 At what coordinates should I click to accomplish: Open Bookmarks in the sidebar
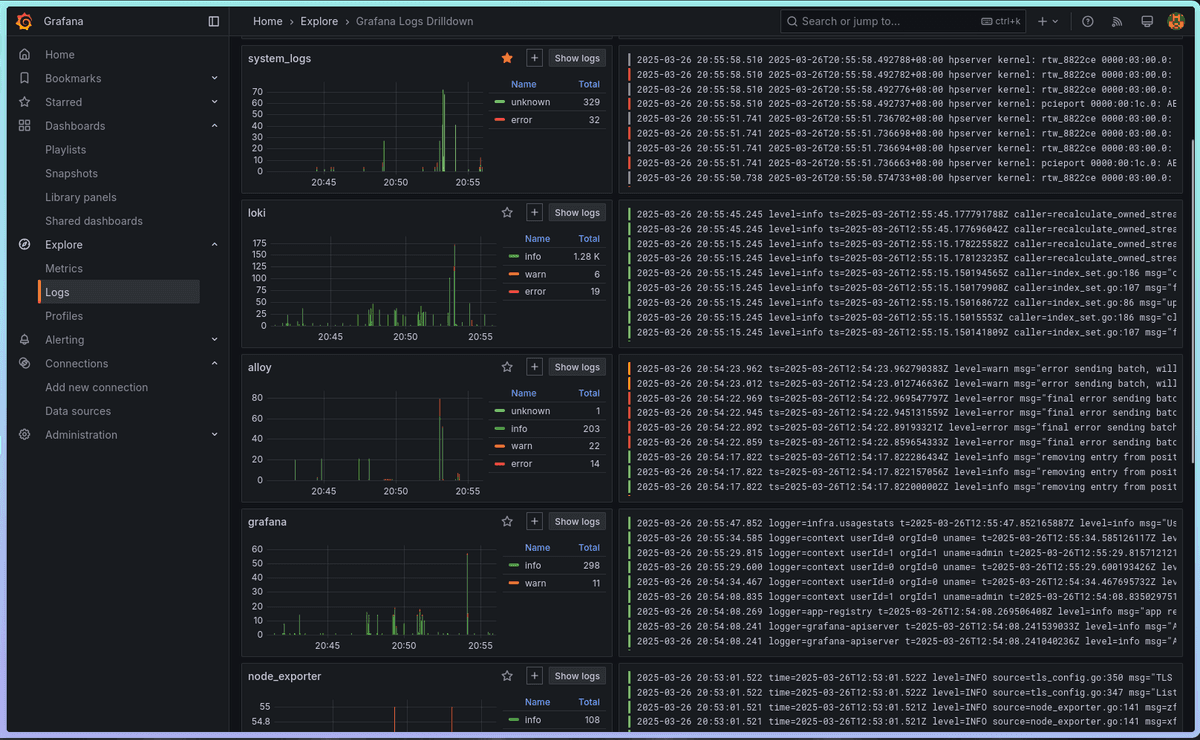pos(73,78)
